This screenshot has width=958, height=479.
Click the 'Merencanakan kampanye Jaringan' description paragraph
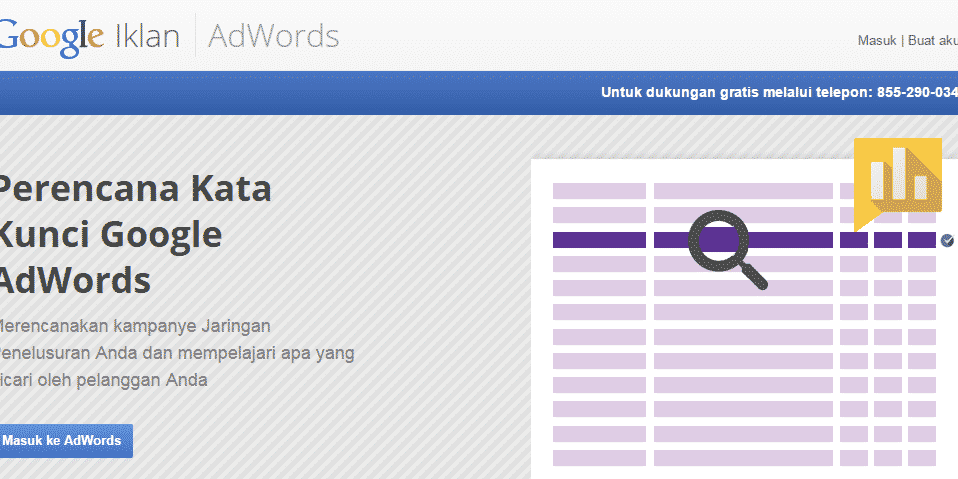point(177,353)
